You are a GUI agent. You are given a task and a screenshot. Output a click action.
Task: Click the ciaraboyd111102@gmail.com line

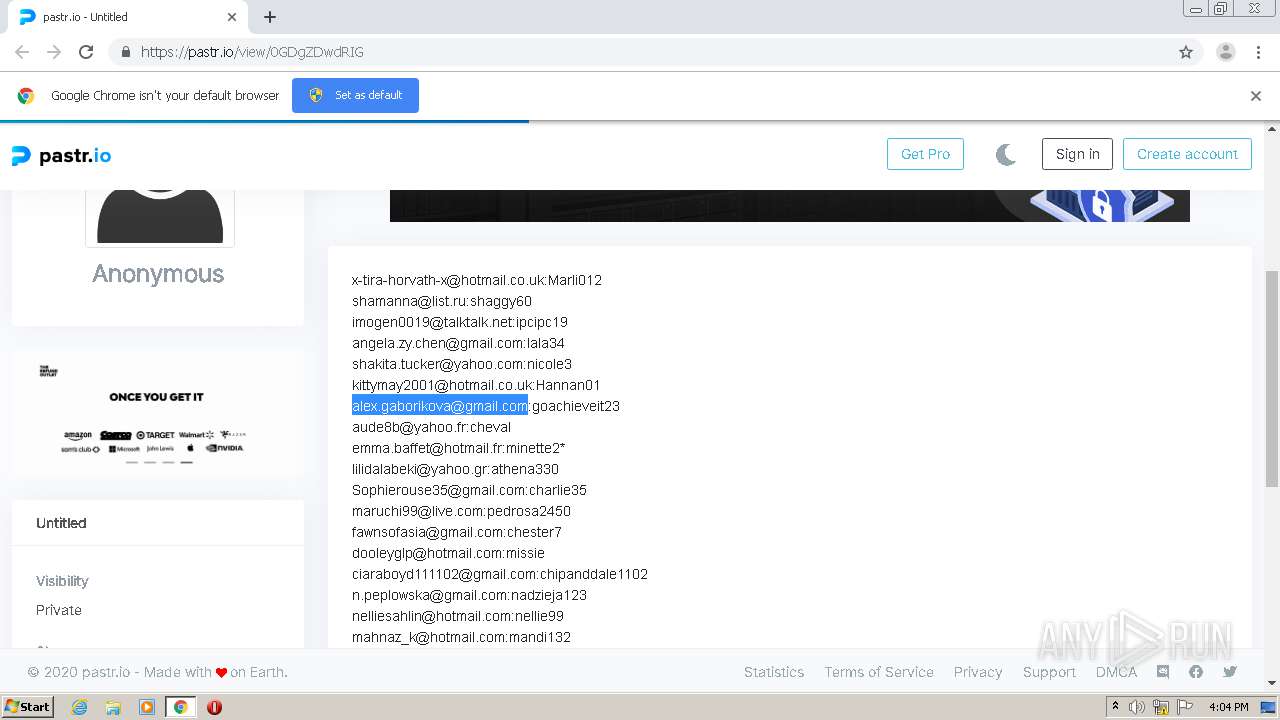[x=500, y=574]
